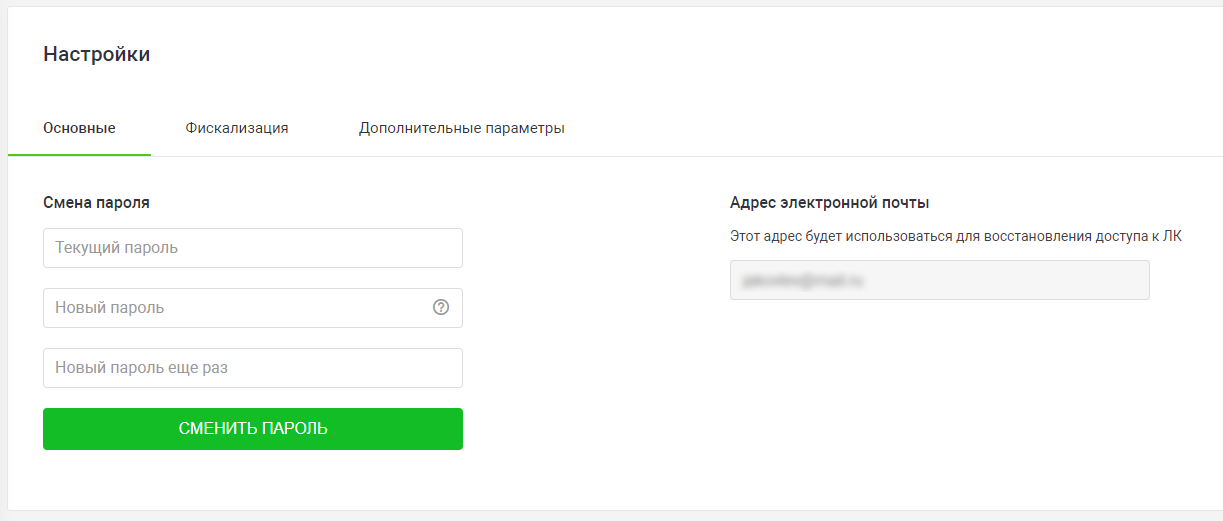
Task: Click the green underline beneath Основные
Action: click(x=79, y=155)
